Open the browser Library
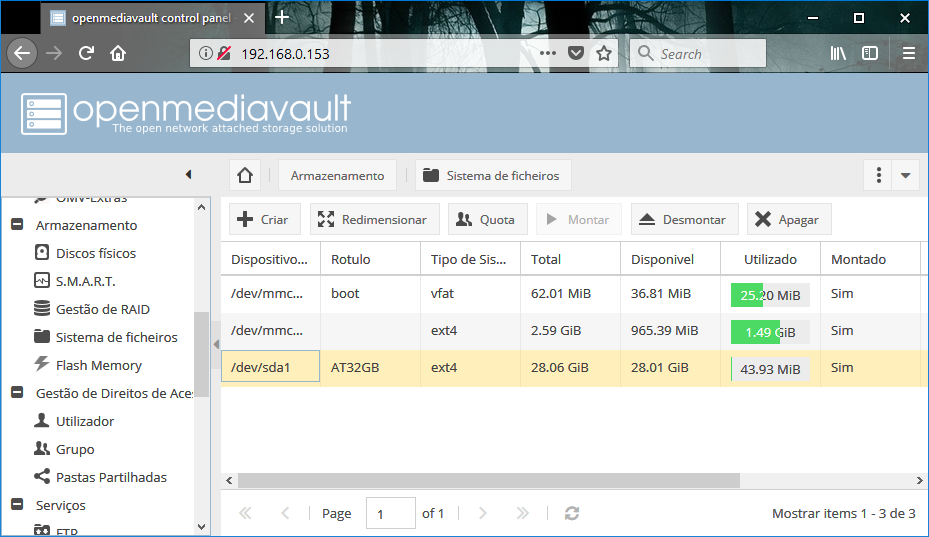929x537 pixels. pyautogui.click(x=838, y=53)
